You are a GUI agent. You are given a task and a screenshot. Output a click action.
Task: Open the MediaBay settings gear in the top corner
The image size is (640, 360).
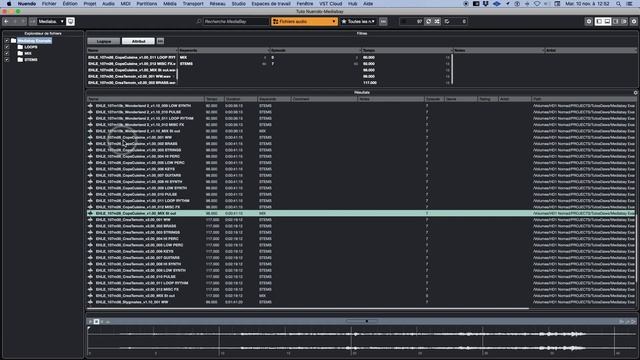click(x=634, y=21)
